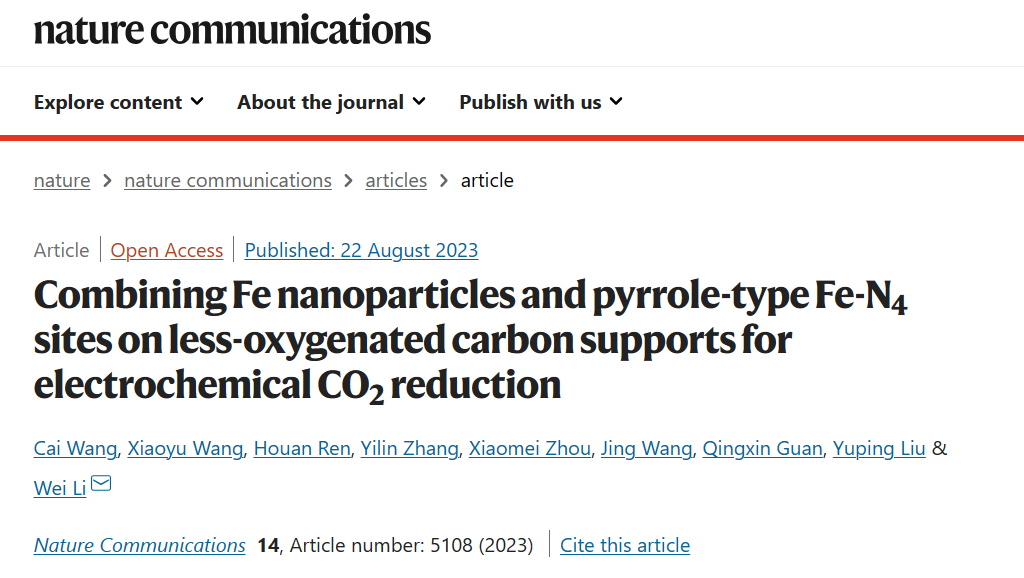
Task: Expand Publish with us menu
Action: (541, 102)
